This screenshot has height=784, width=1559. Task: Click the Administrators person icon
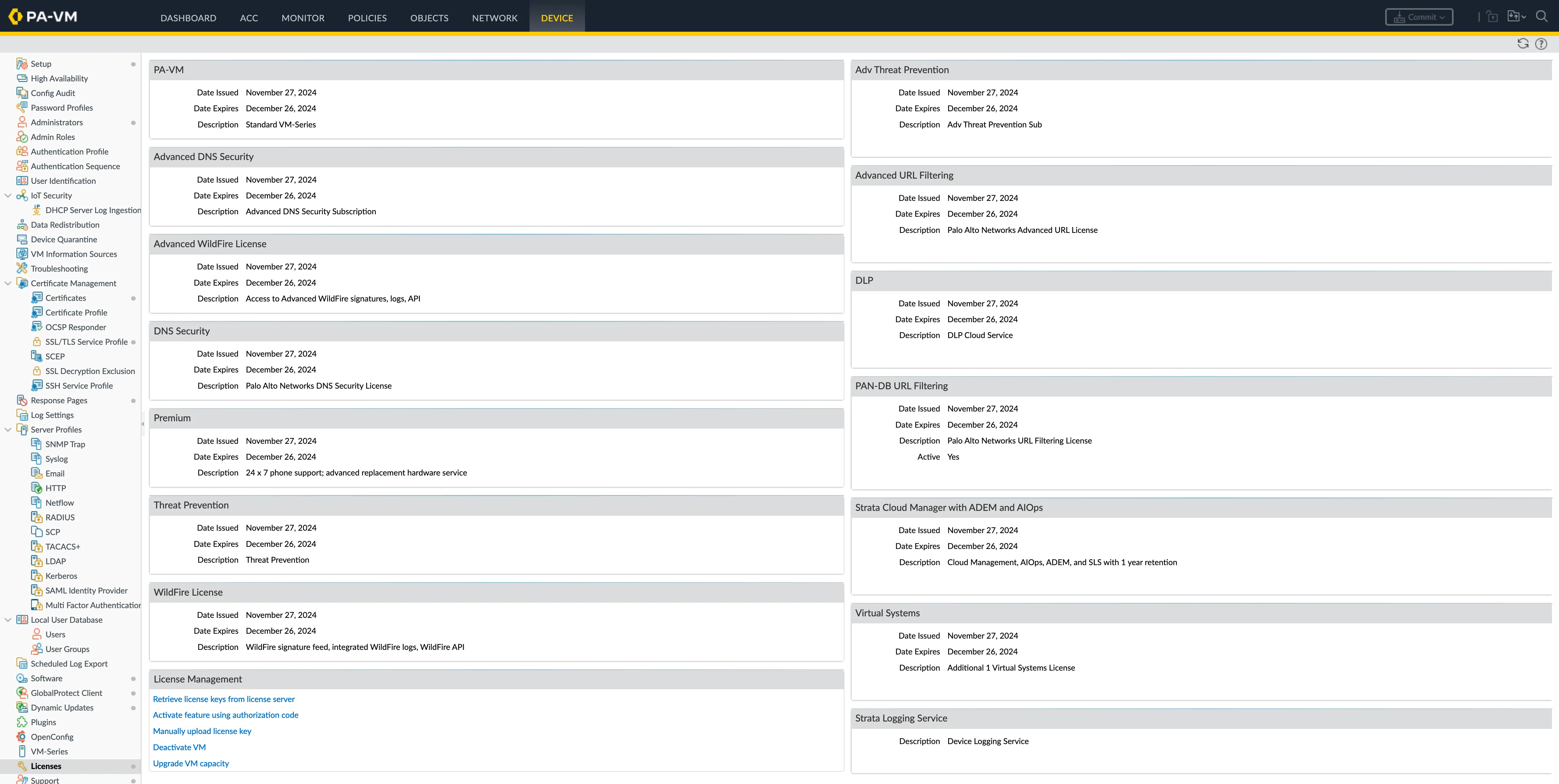(x=22, y=122)
